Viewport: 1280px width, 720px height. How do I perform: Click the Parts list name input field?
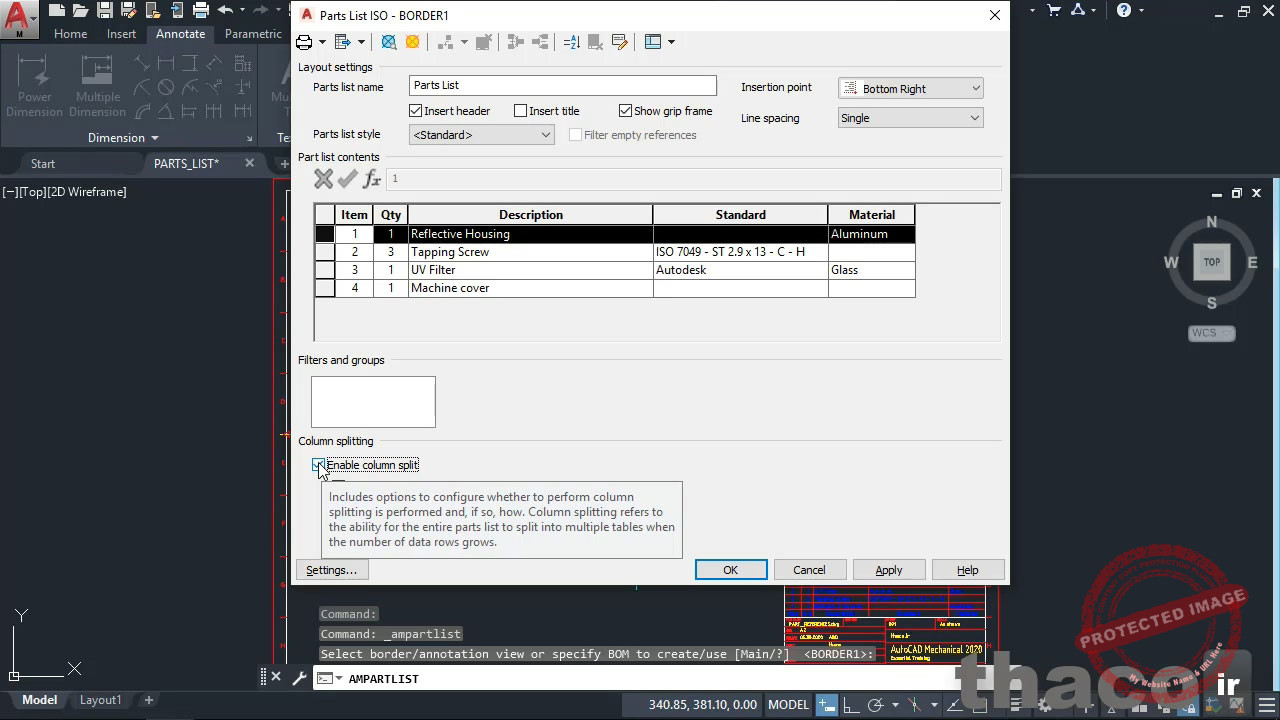click(563, 86)
